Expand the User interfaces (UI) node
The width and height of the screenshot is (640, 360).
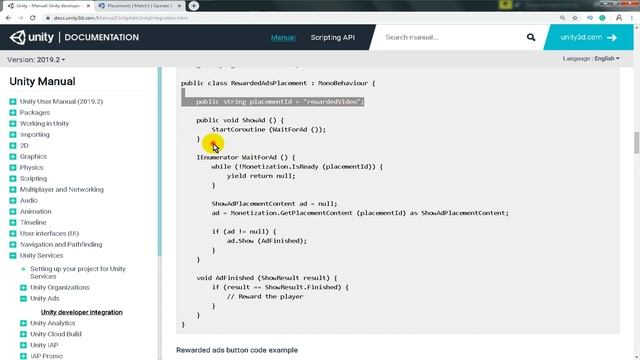(x=13, y=234)
